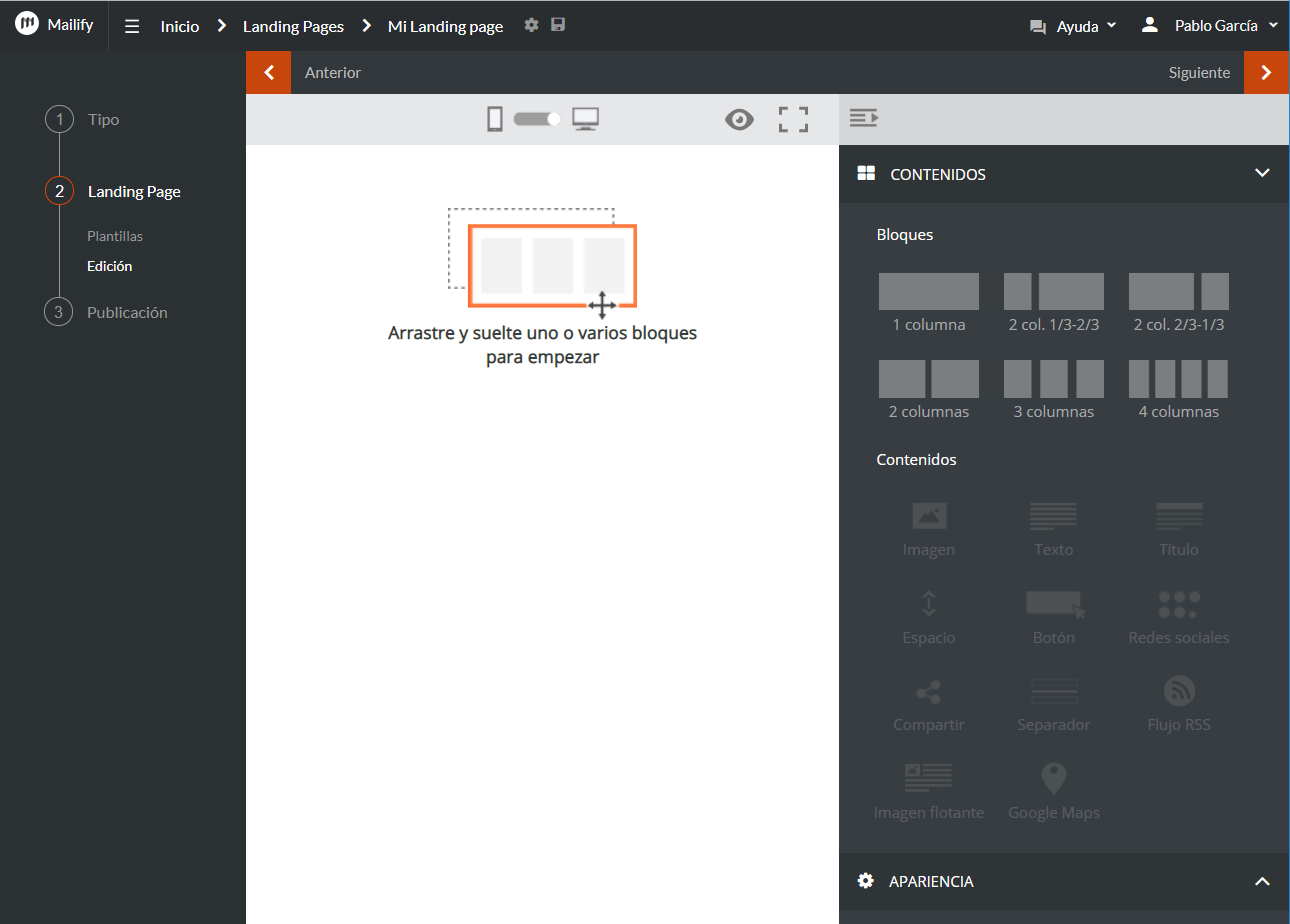This screenshot has height=924, width=1290.
Task: Select the mobile phone view icon
Action: tap(495, 120)
